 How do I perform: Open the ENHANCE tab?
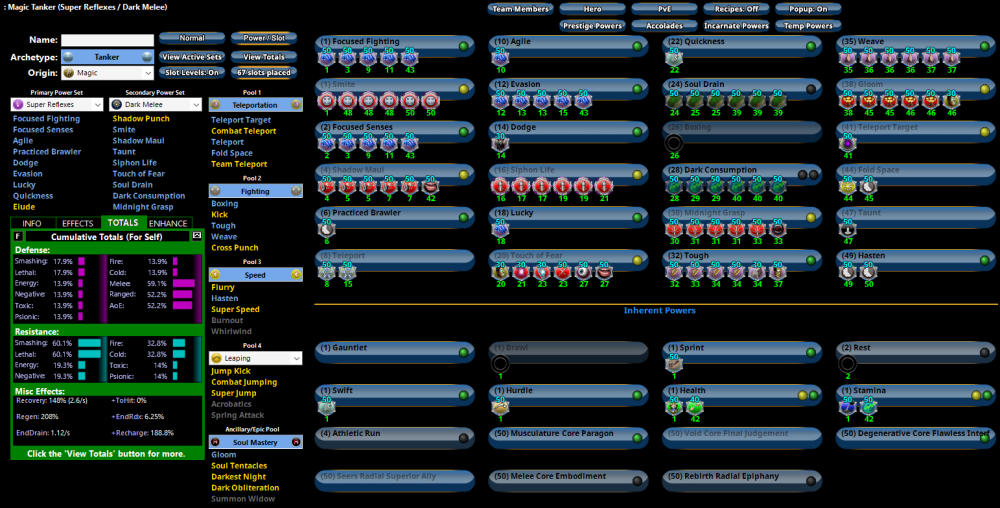pos(169,223)
